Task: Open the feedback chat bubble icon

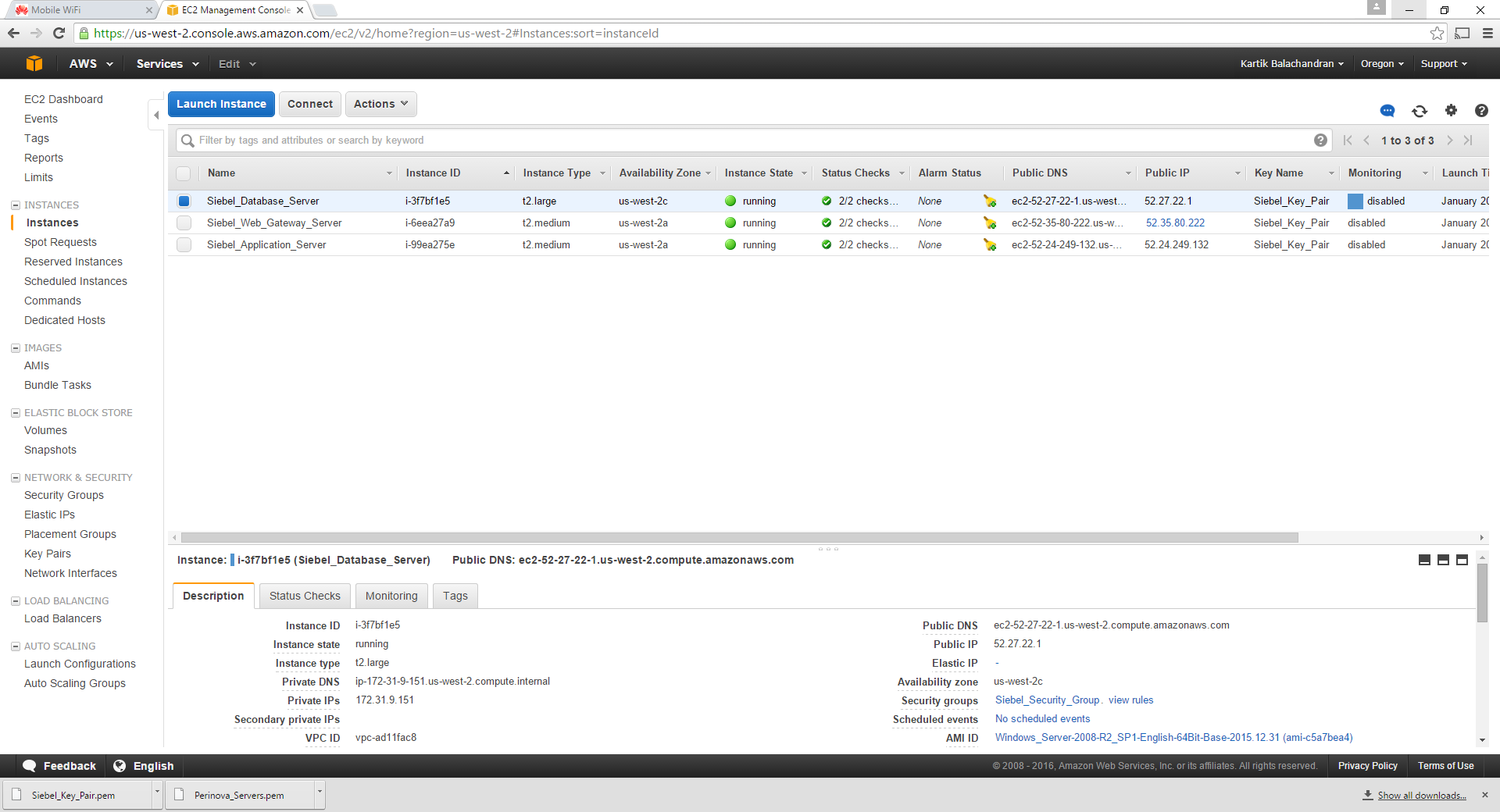Action: (1387, 111)
